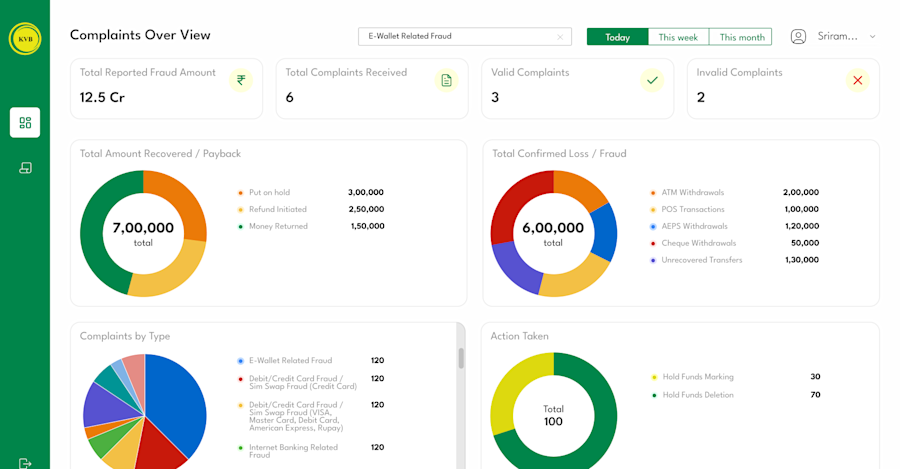Click the Hold Funds Deletion legend dot
The image size is (900, 469).
click(x=654, y=395)
